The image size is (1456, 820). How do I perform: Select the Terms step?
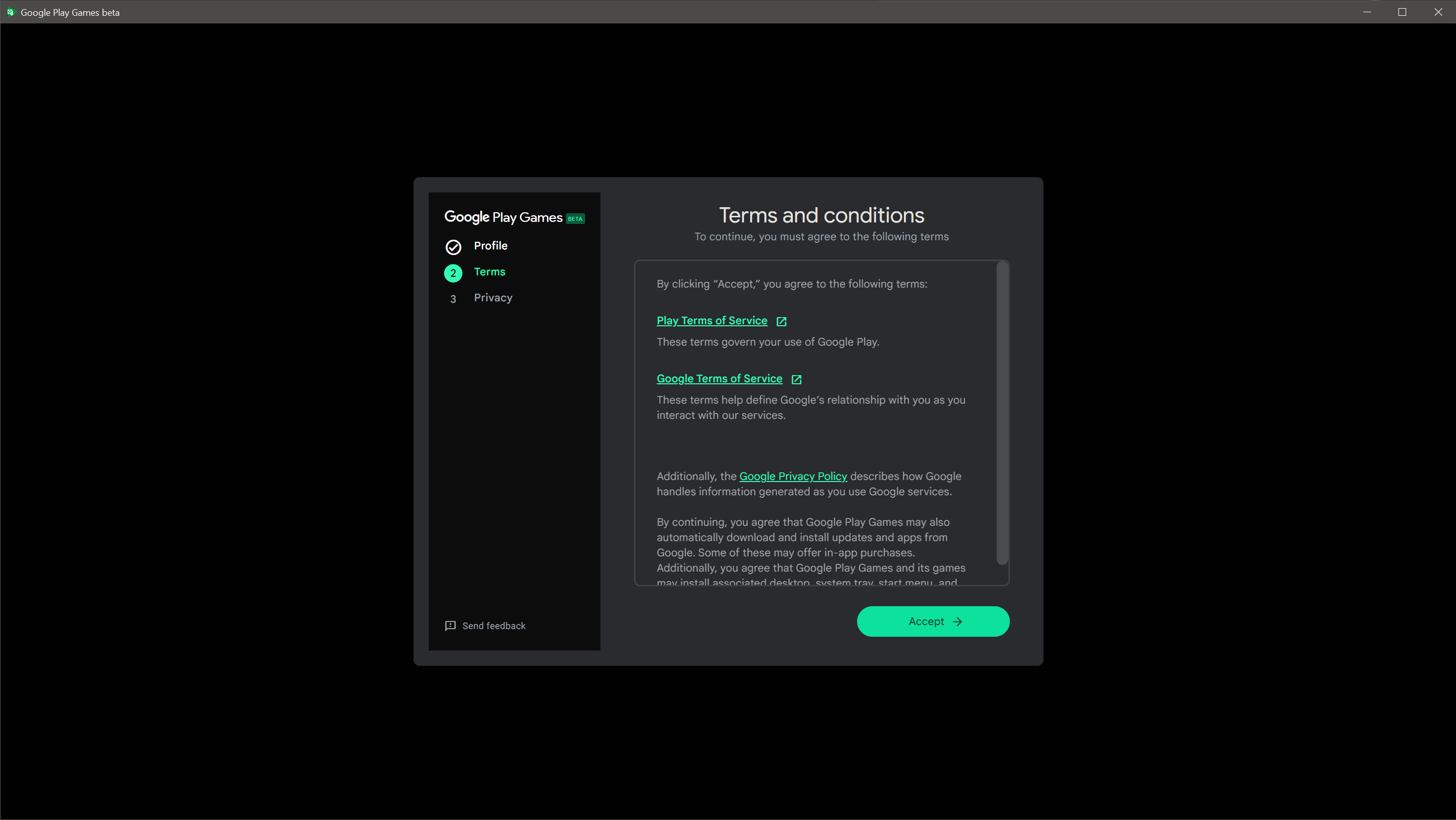489,272
